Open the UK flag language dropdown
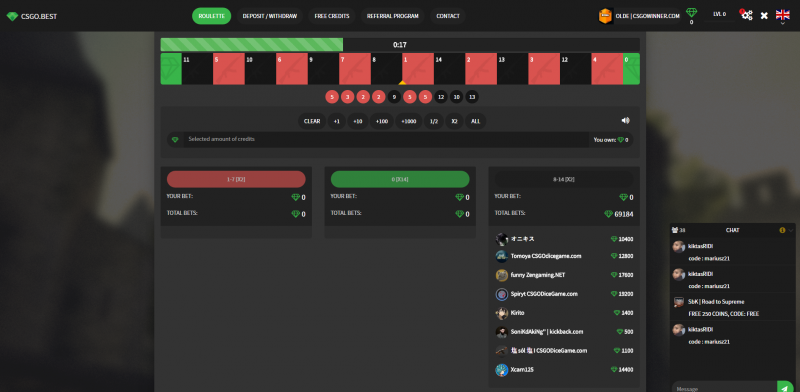The image size is (800, 392). point(783,16)
